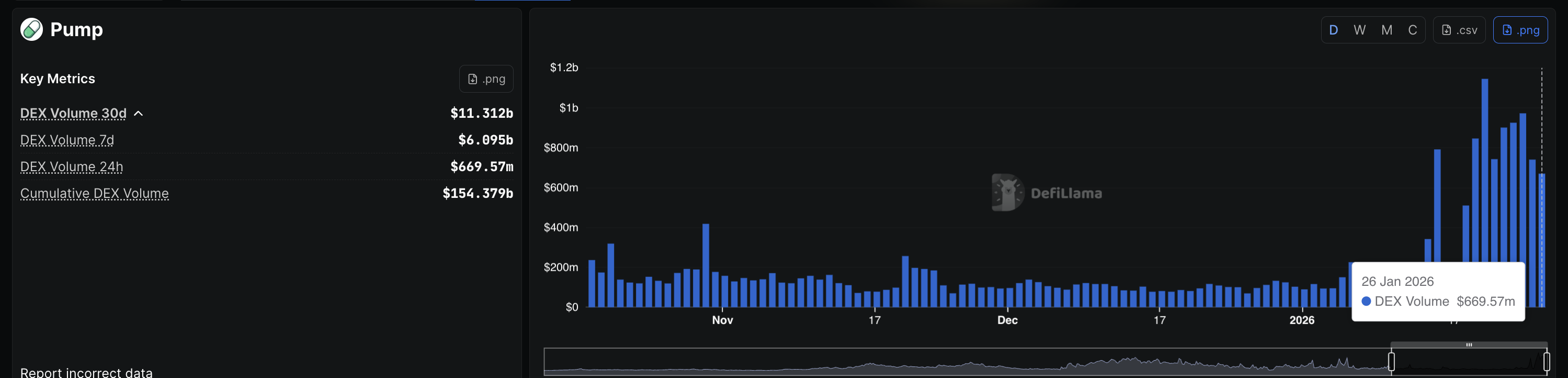Image resolution: width=1568 pixels, height=378 pixels.
Task: Click the Cumulative DEX Volume label
Action: (94, 194)
